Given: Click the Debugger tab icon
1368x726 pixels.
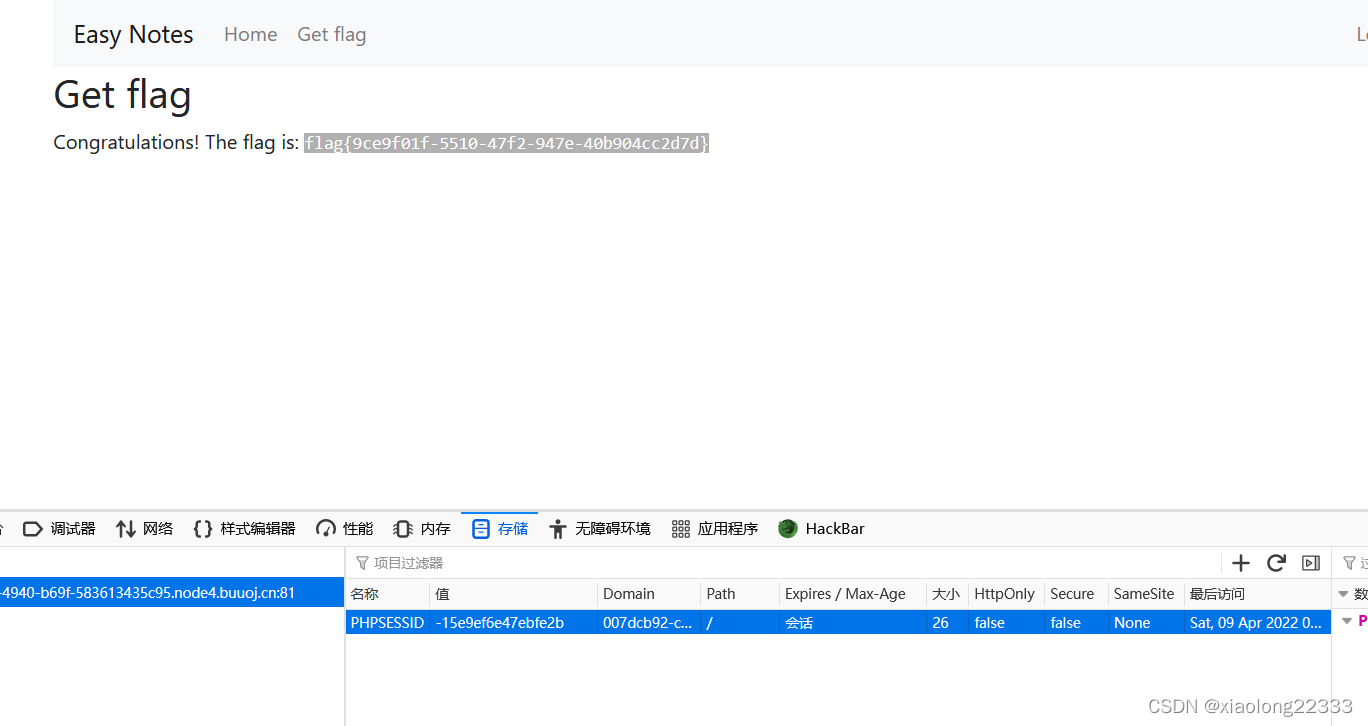Looking at the screenshot, I should click(33, 529).
